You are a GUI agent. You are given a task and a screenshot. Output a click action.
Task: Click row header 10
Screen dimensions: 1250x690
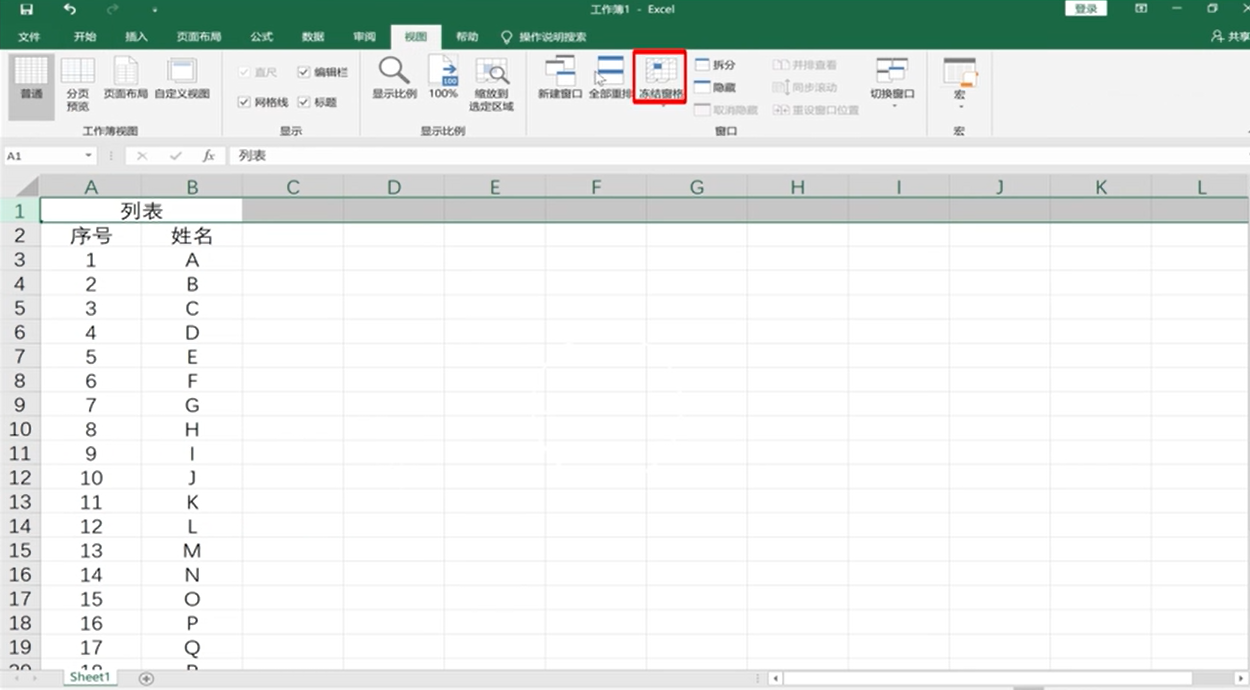(x=20, y=429)
